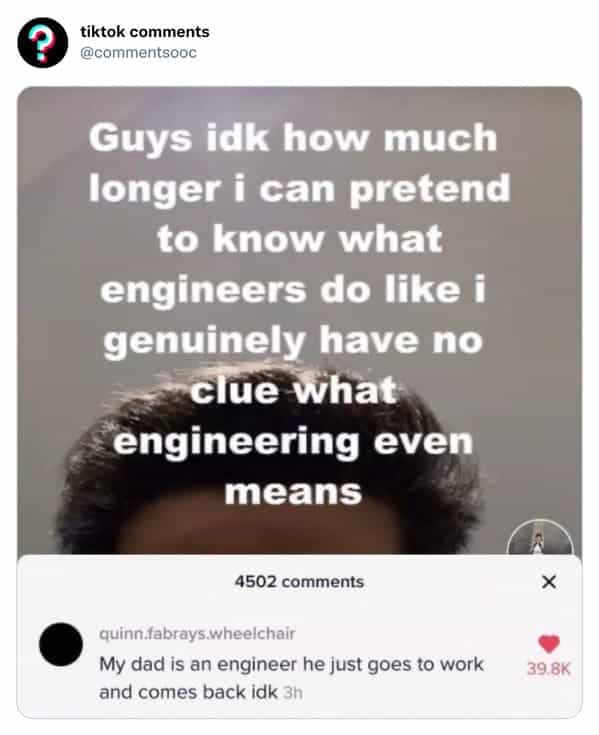
Task: Open the quinn.fabrays.wheelchair username
Action: click(197, 634)
